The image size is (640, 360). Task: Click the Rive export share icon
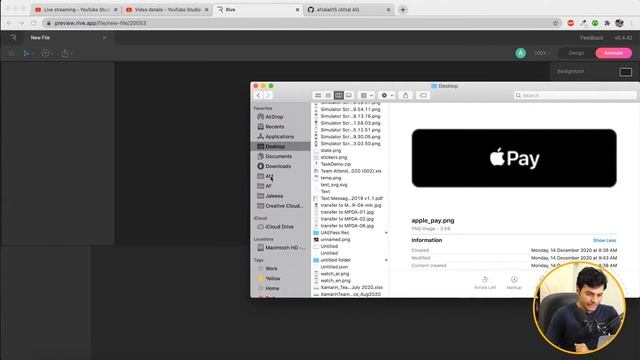pos(64,53)
